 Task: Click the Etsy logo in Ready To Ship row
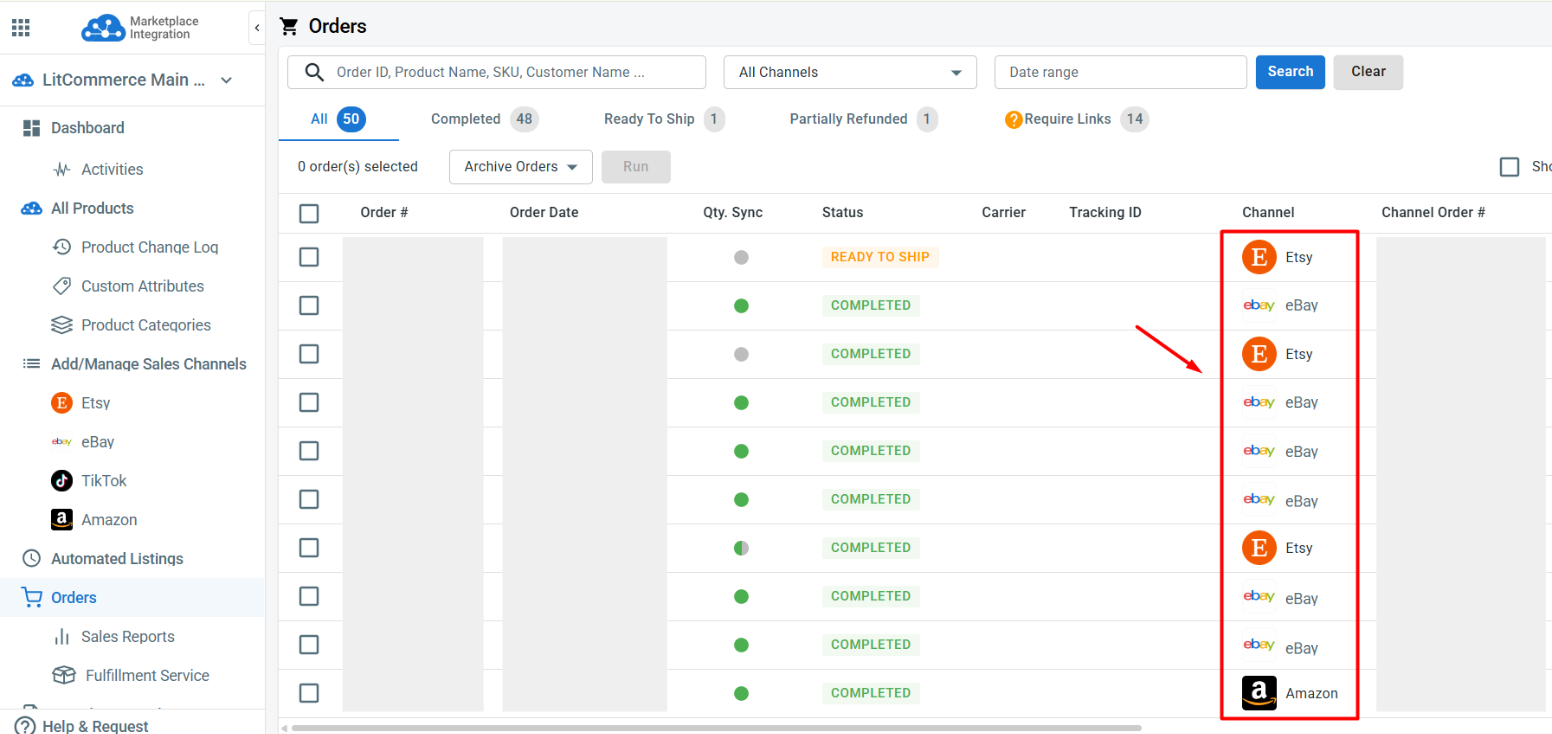click(1260, 257)
